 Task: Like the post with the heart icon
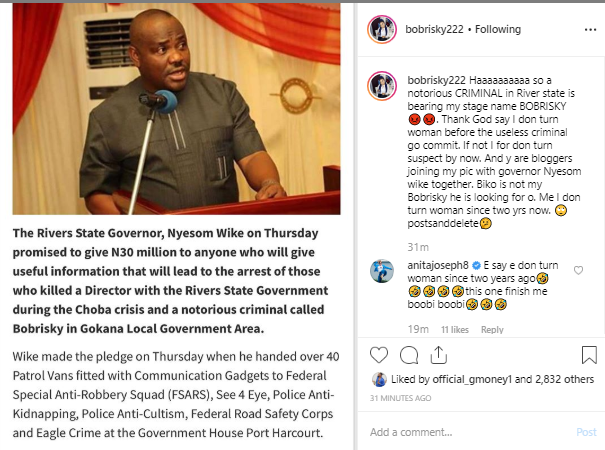pos(379,355)
